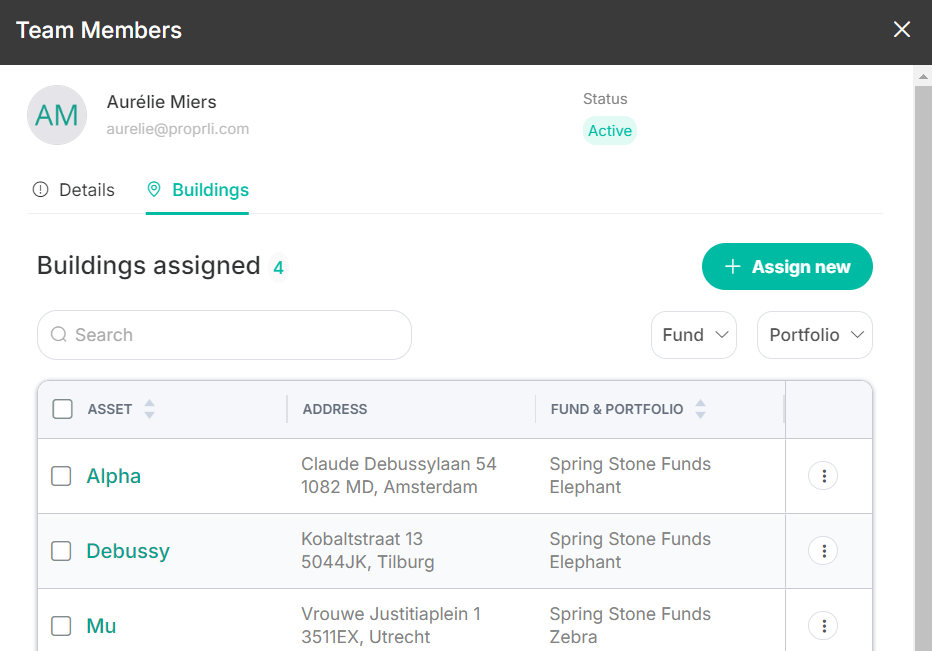Check the Debussy row checkbox
Screen dimensions: 932x651
(x=61, y=551)
